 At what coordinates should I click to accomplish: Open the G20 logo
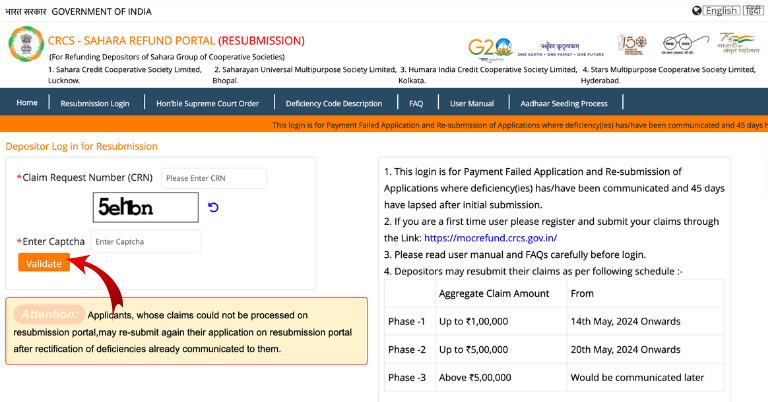click(490, 48)
